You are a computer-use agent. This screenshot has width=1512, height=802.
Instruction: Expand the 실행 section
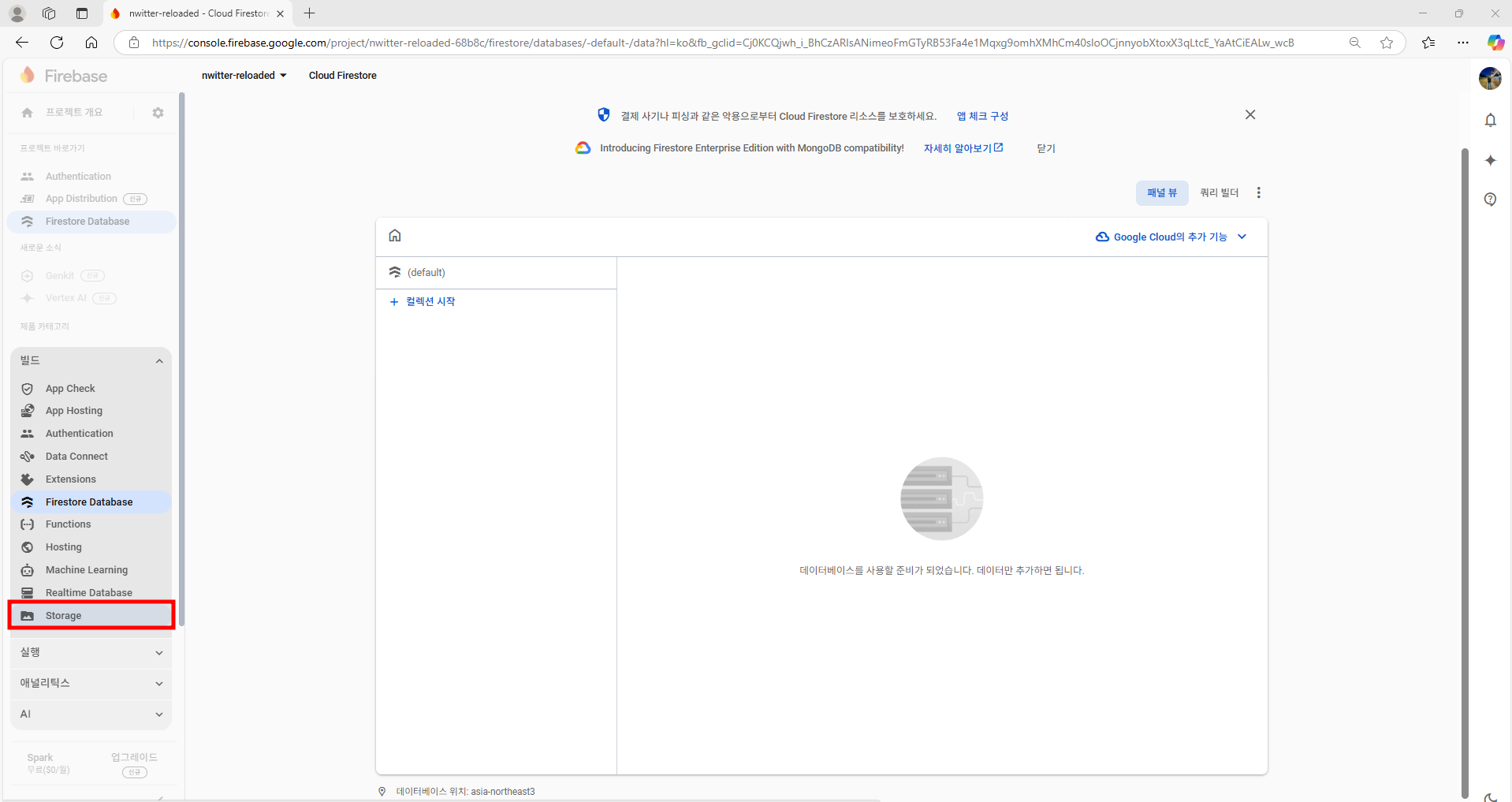click(x=91, y=653)
